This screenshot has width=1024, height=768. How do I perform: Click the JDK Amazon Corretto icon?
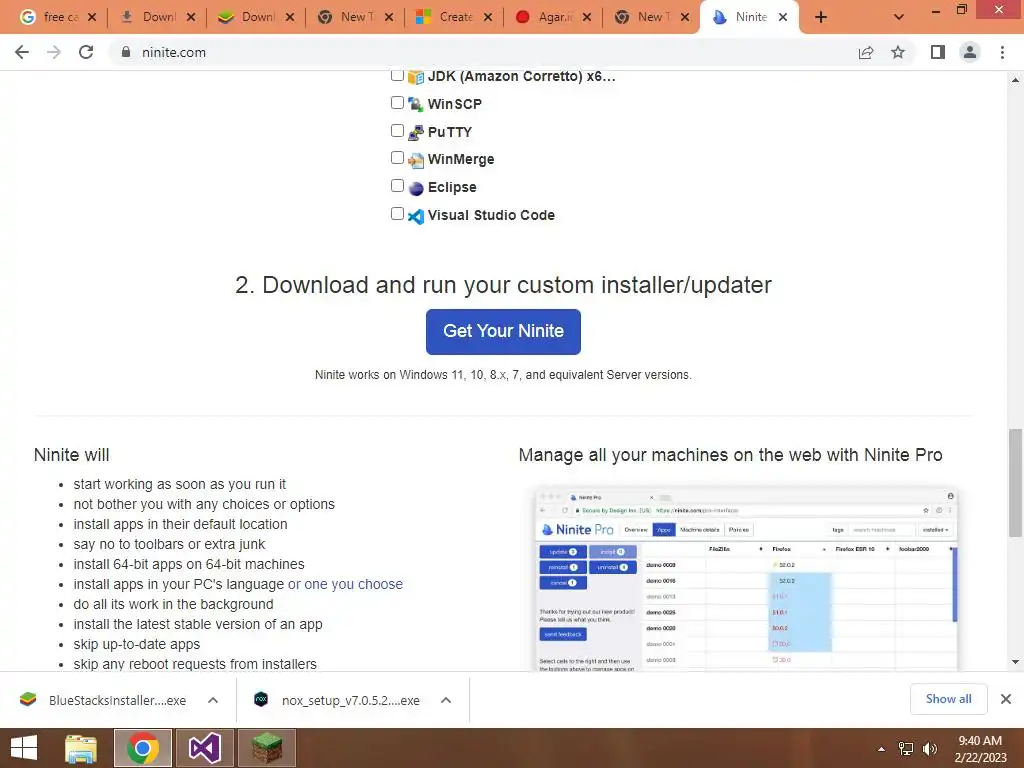tap(415, 77)
